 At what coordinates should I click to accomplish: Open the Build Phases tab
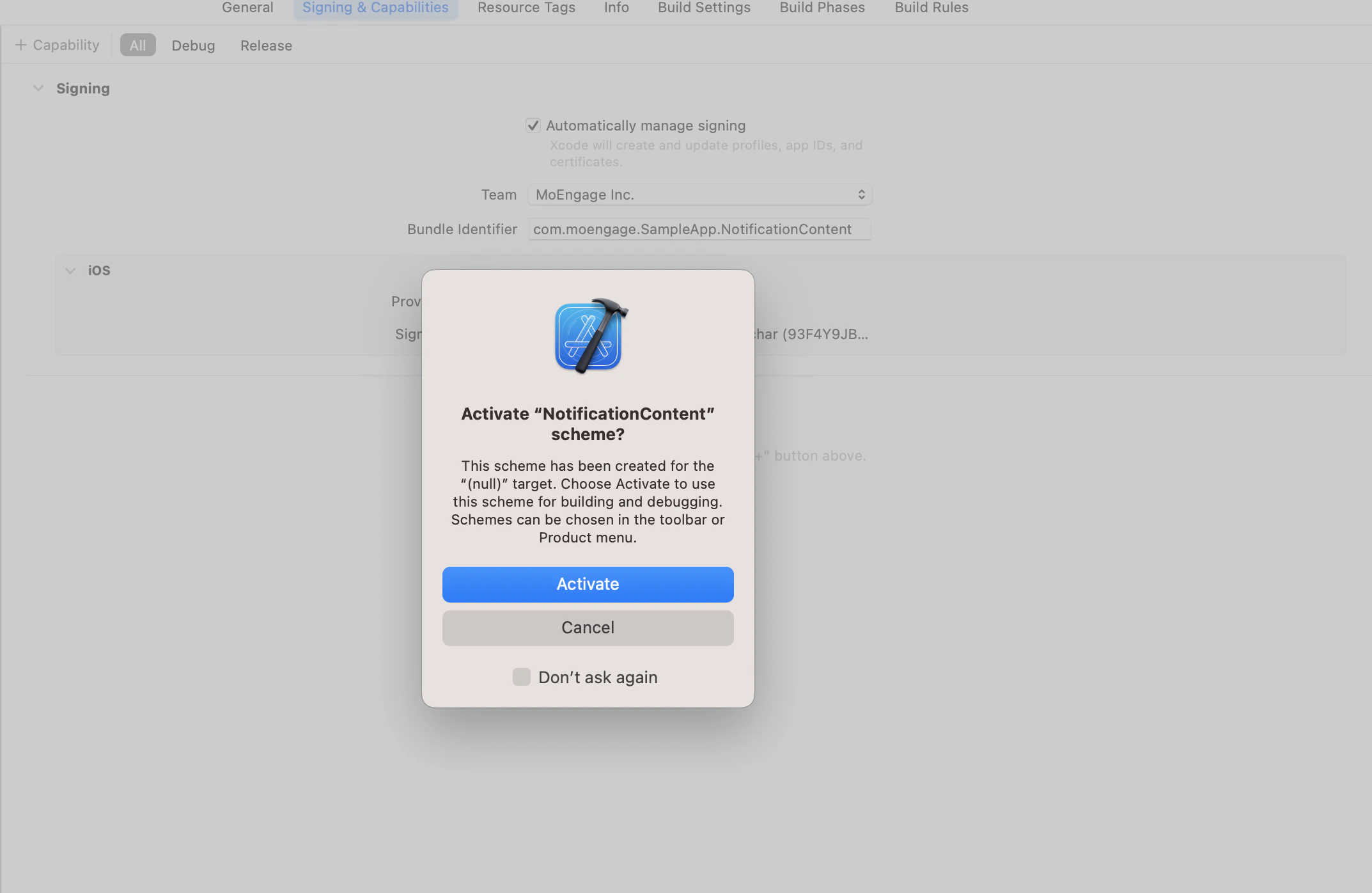tap(822, 8)
